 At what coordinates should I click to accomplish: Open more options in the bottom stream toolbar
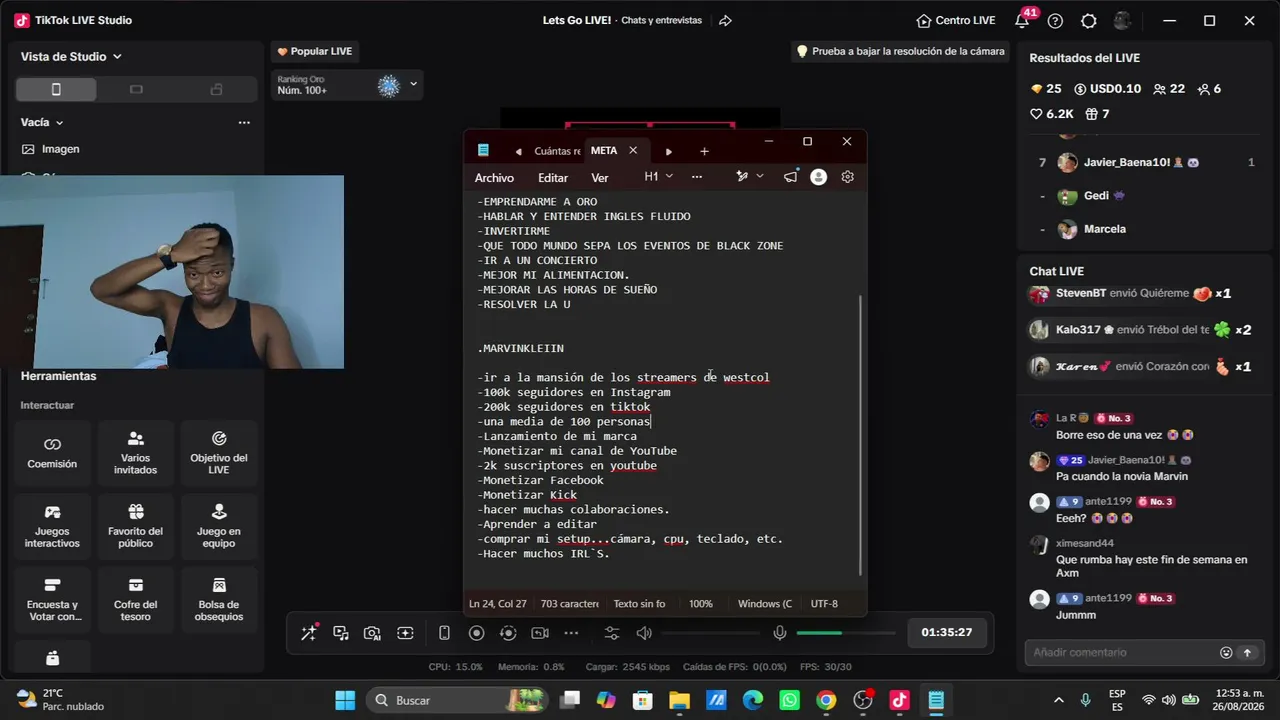click(x=571, y=633)
